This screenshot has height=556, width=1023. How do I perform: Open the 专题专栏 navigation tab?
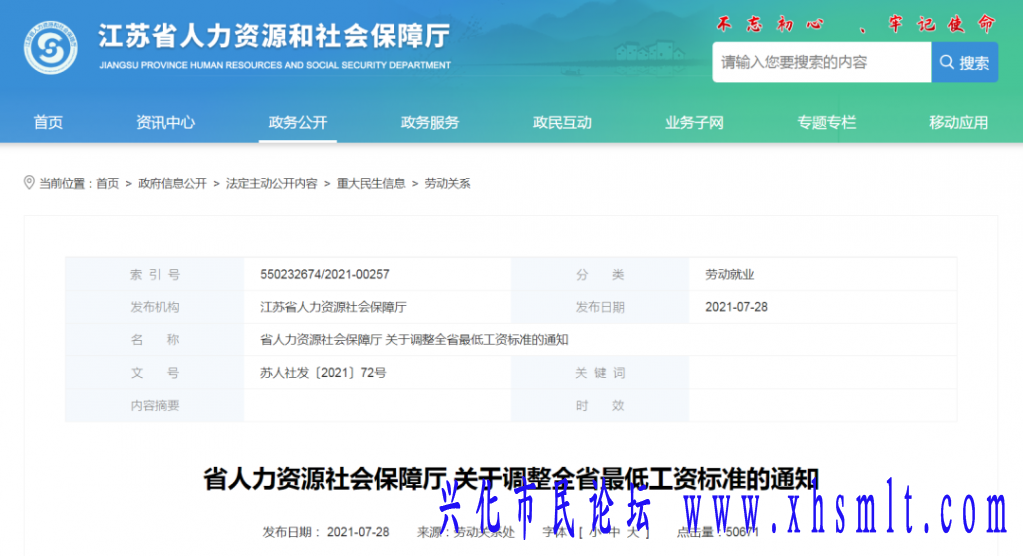(826, 122)
